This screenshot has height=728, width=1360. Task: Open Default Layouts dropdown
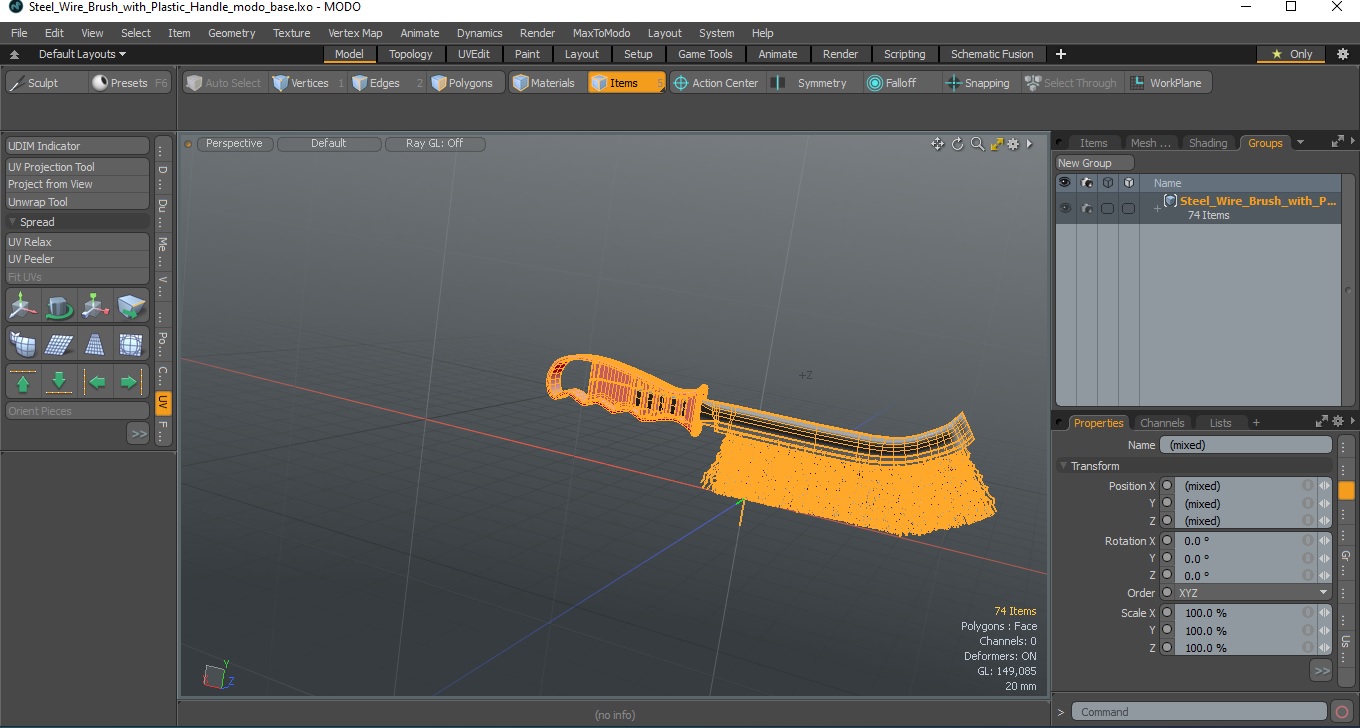tap(82, 54)
